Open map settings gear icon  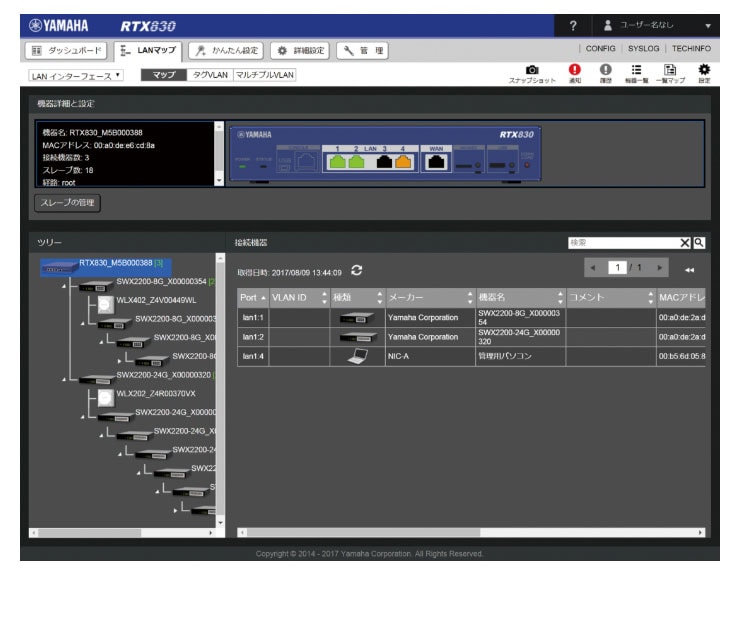[703, 72]
